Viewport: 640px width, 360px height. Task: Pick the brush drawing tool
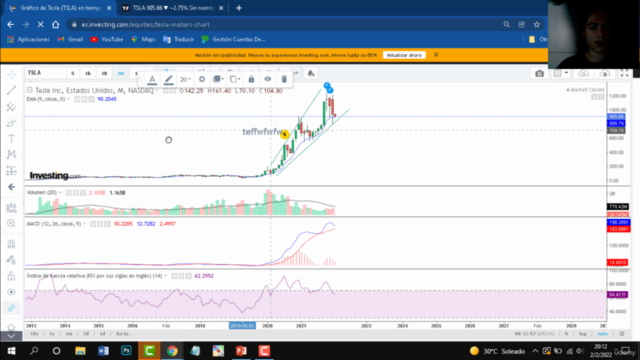(x=11, y=123)
